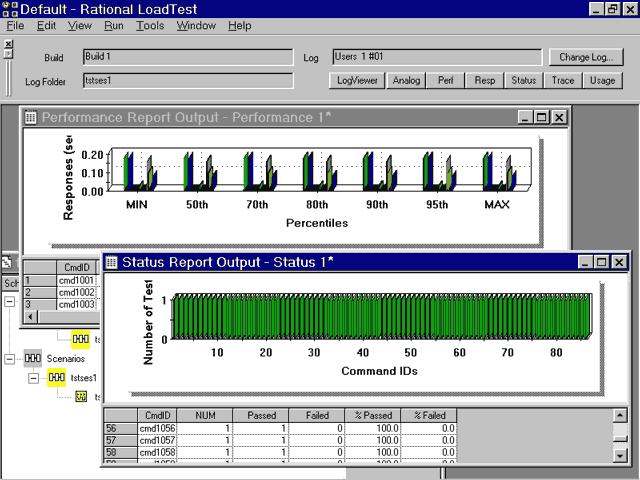Click the Log Folder field tstses1
640x480 pixels.
click(188, 80)
